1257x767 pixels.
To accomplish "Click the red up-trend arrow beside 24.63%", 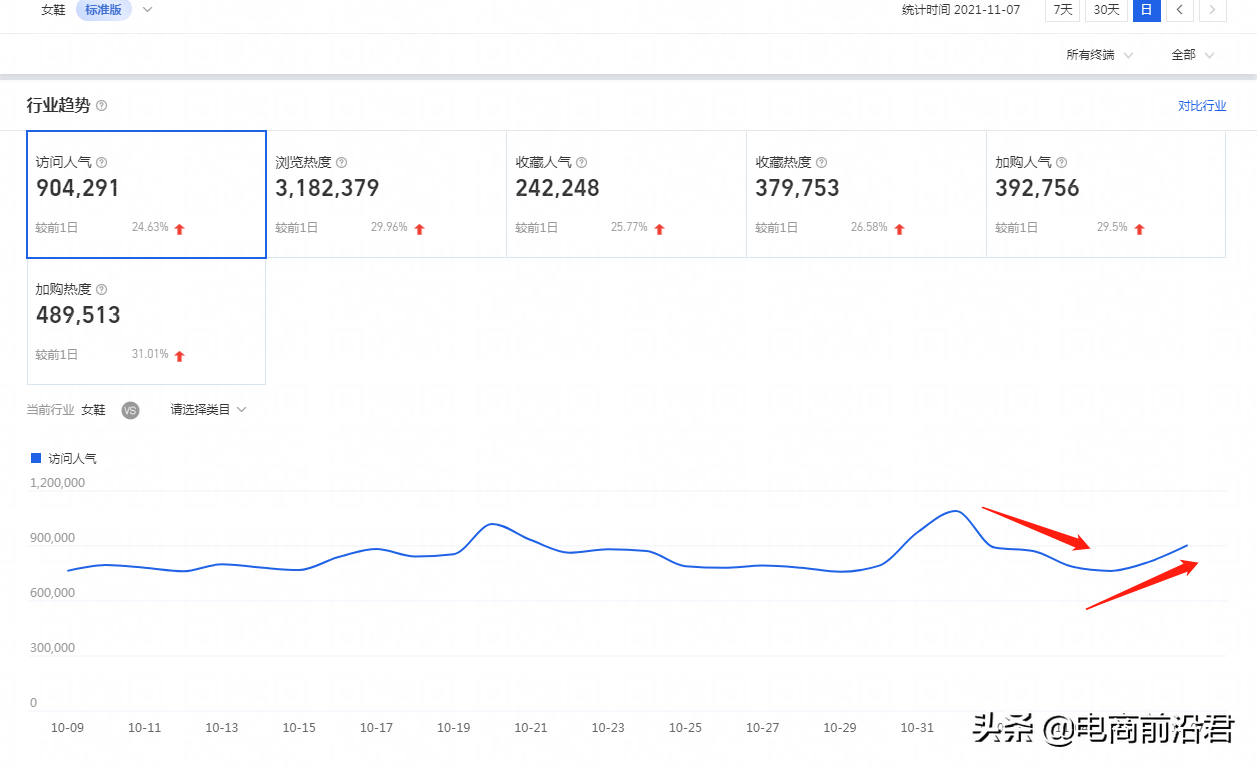I will pos(178,227).
